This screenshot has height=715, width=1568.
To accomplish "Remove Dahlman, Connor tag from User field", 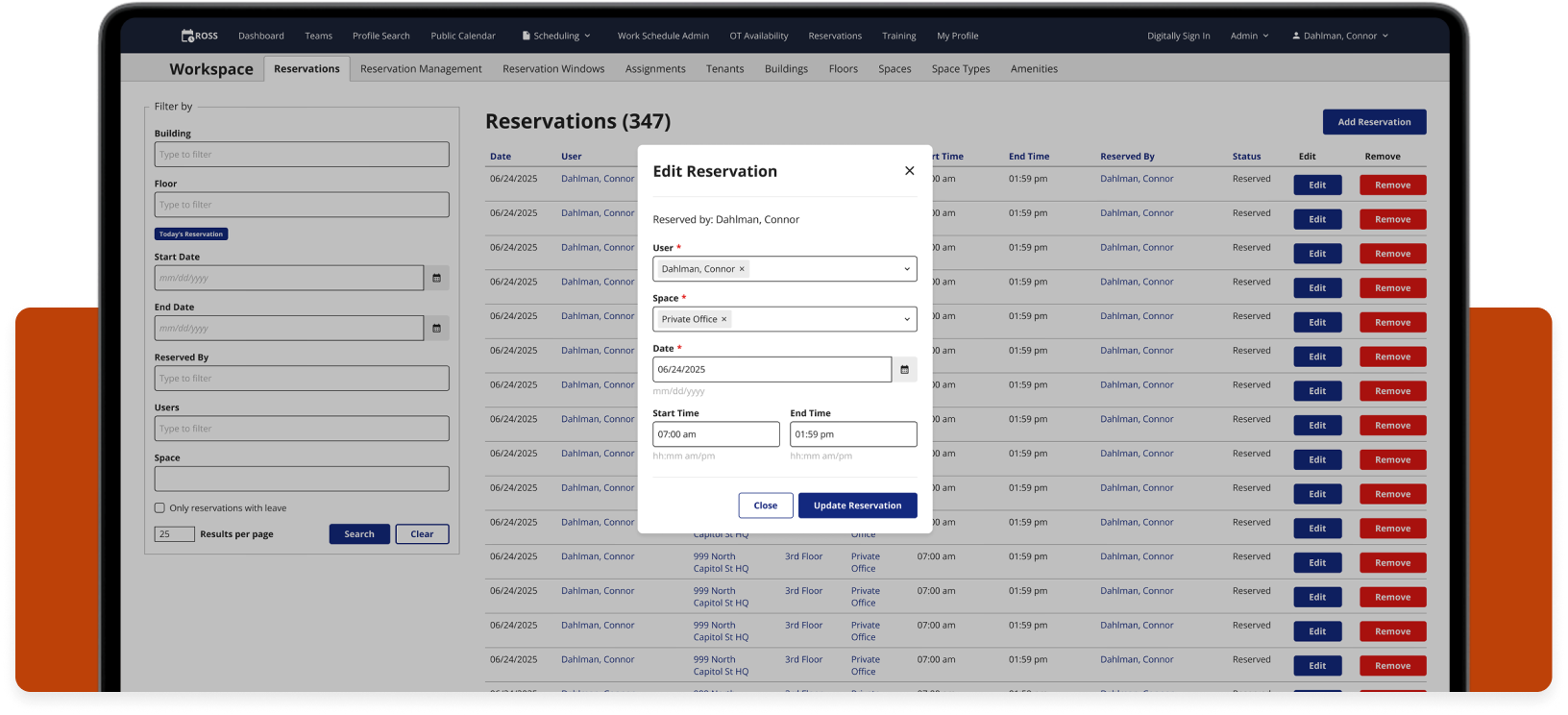I will coord(742,269).
